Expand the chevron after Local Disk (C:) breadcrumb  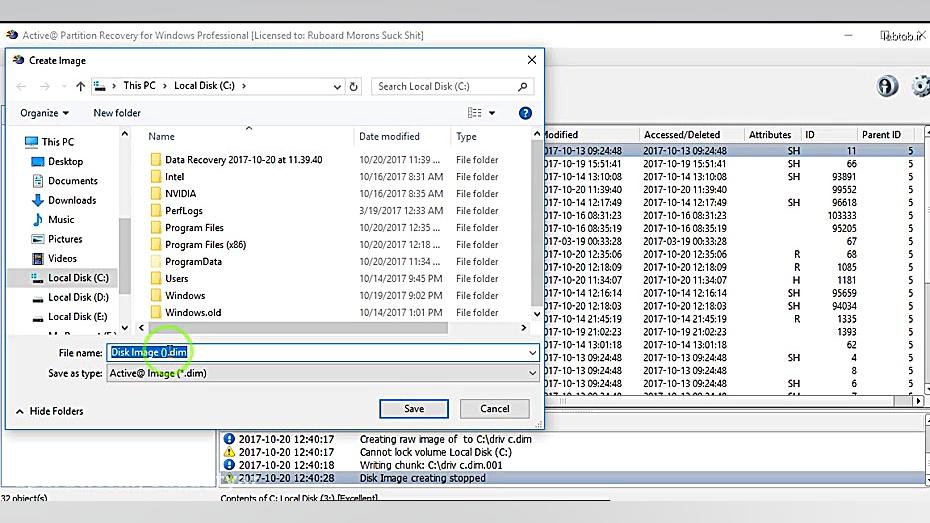pos(244,86)
